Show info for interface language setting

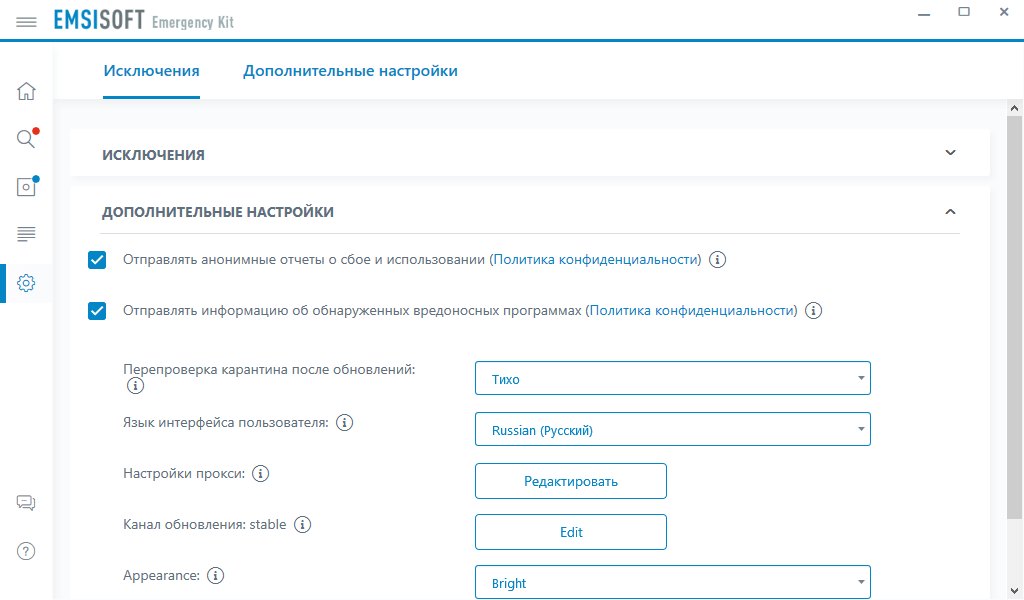click(344, 422)
